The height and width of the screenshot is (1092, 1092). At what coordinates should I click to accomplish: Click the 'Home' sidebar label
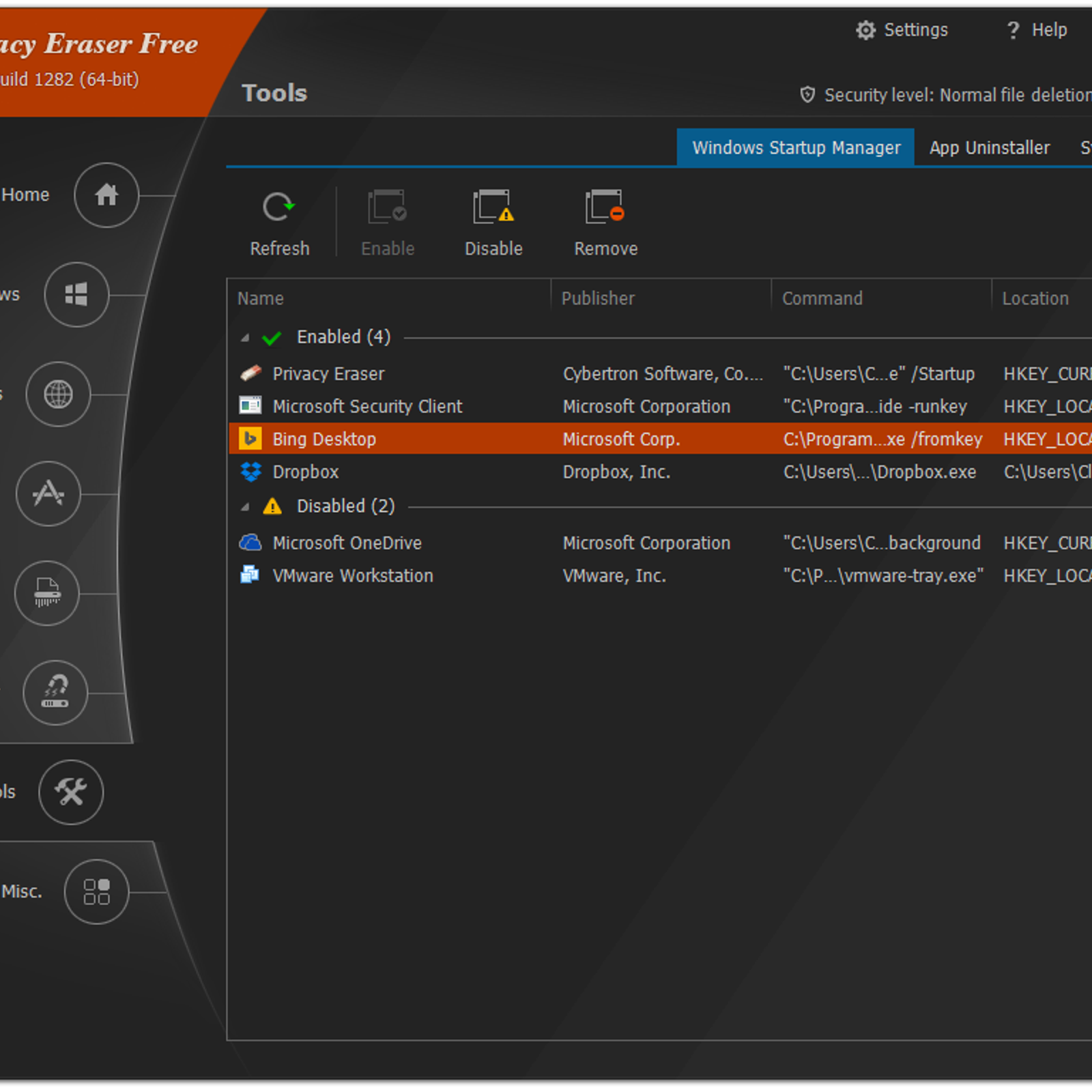pyautogui.click(x=25, y=195)
